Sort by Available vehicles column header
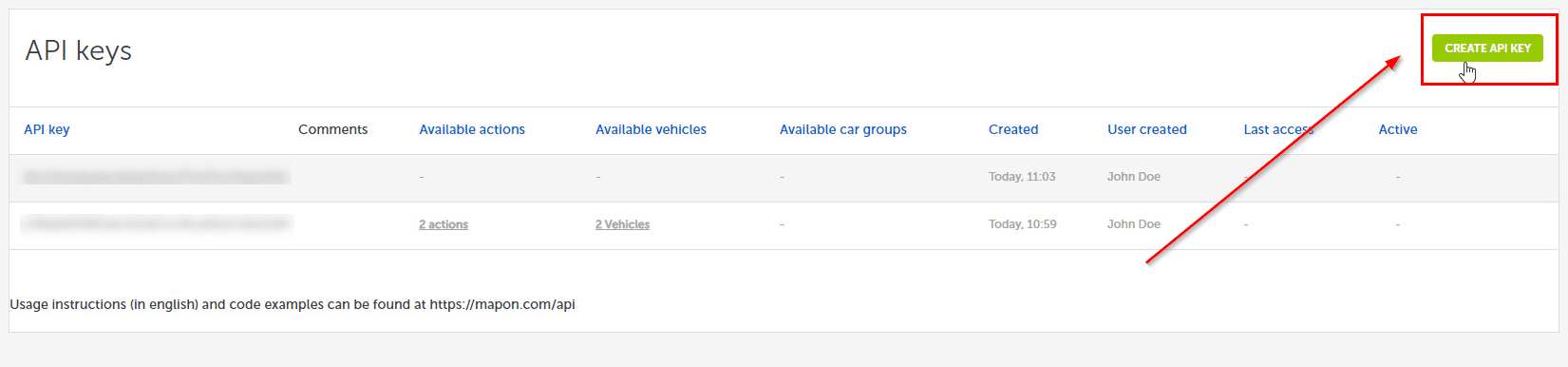Viewport: 1568px width, 367px height. tap(651, 129)
